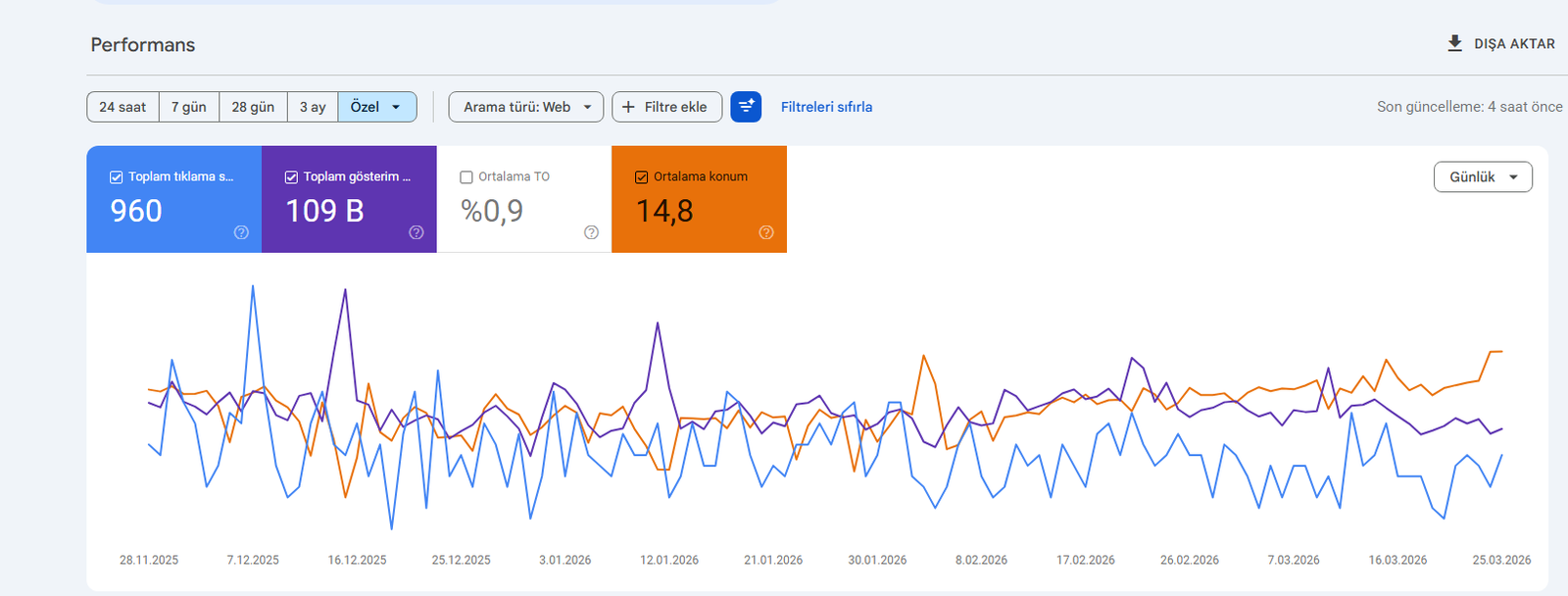Click the plus icon in Filtre ekle
Screen dimensions: 1568x596
coord(629,107)
